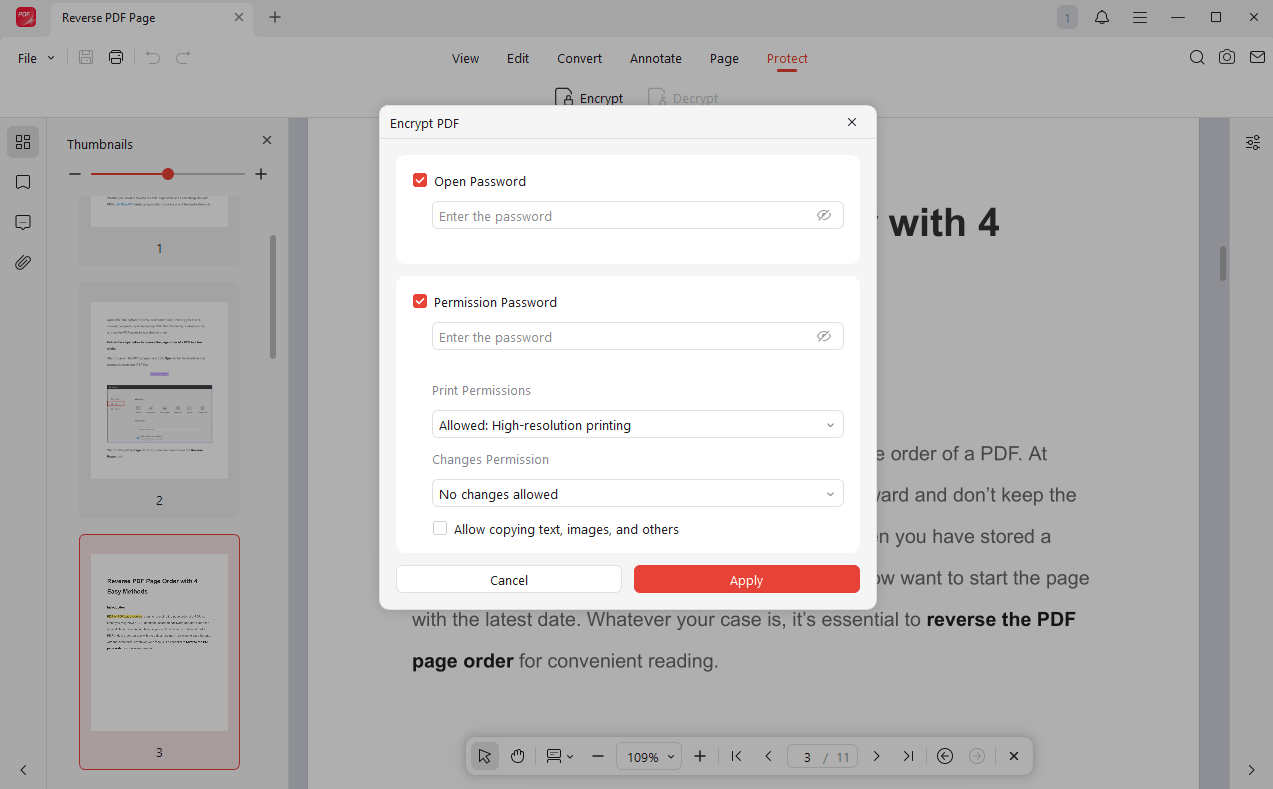
Task: Expand the File menu dropdown
Action: click(36, 58)
